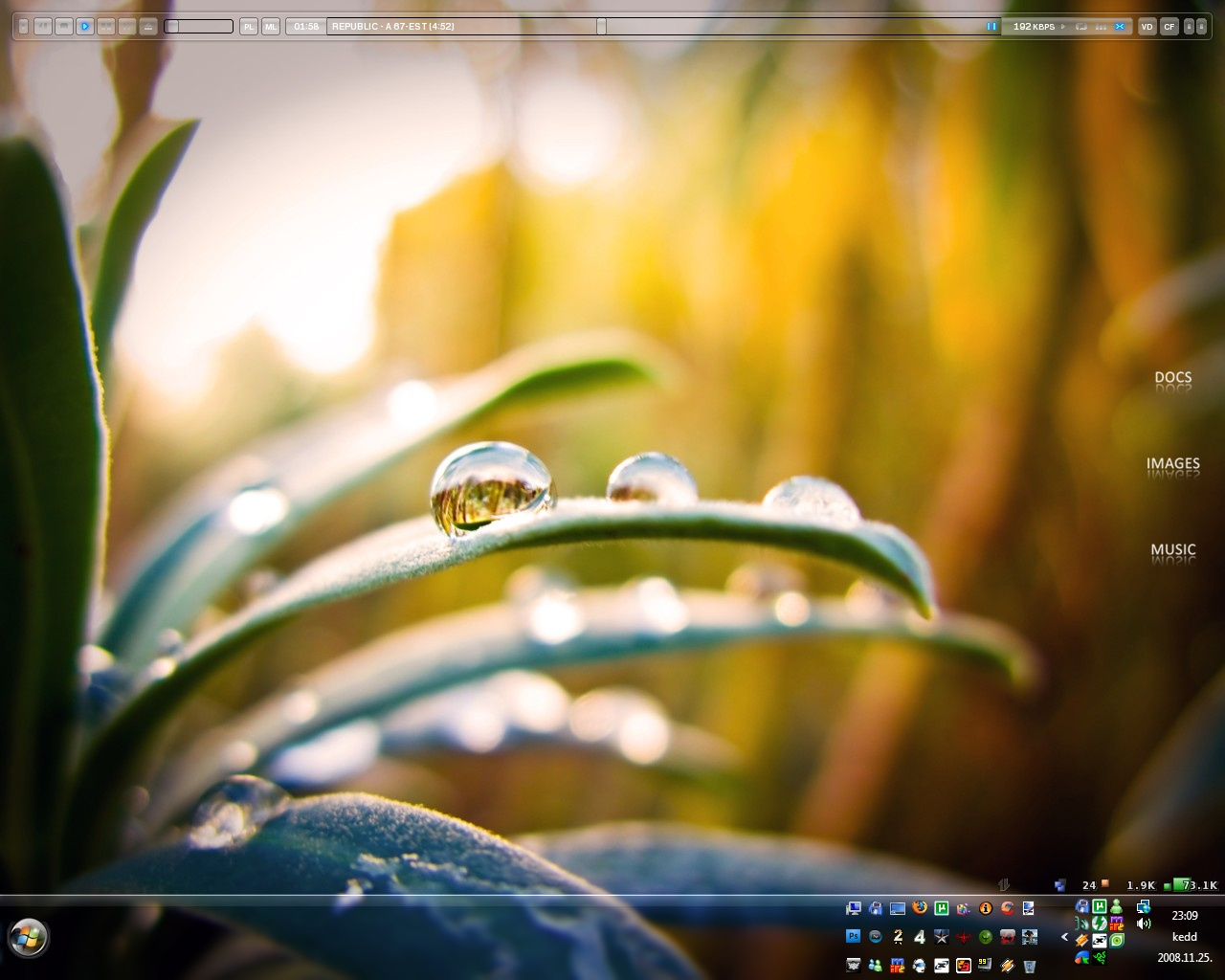The width and height of the screenshot is (1225, 980).
Task: Click the number 2 game icon
Action: (x=898, y=937)
